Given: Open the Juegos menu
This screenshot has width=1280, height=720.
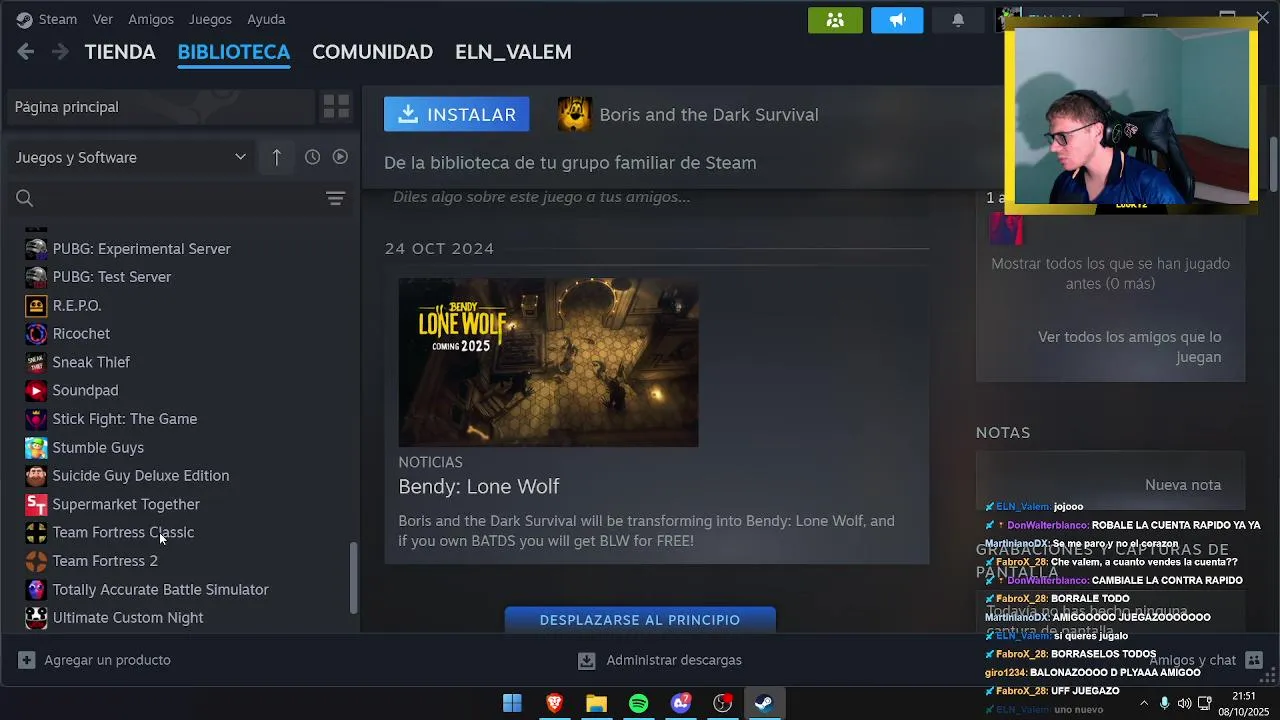Looking at the screenshot, I should 210,19.
